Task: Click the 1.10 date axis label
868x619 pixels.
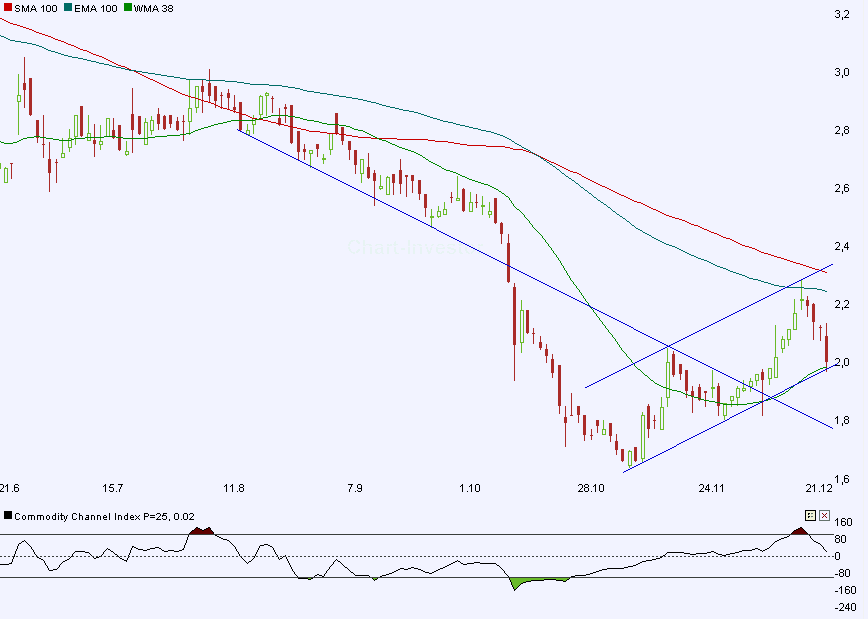Action: pos(470,488)
